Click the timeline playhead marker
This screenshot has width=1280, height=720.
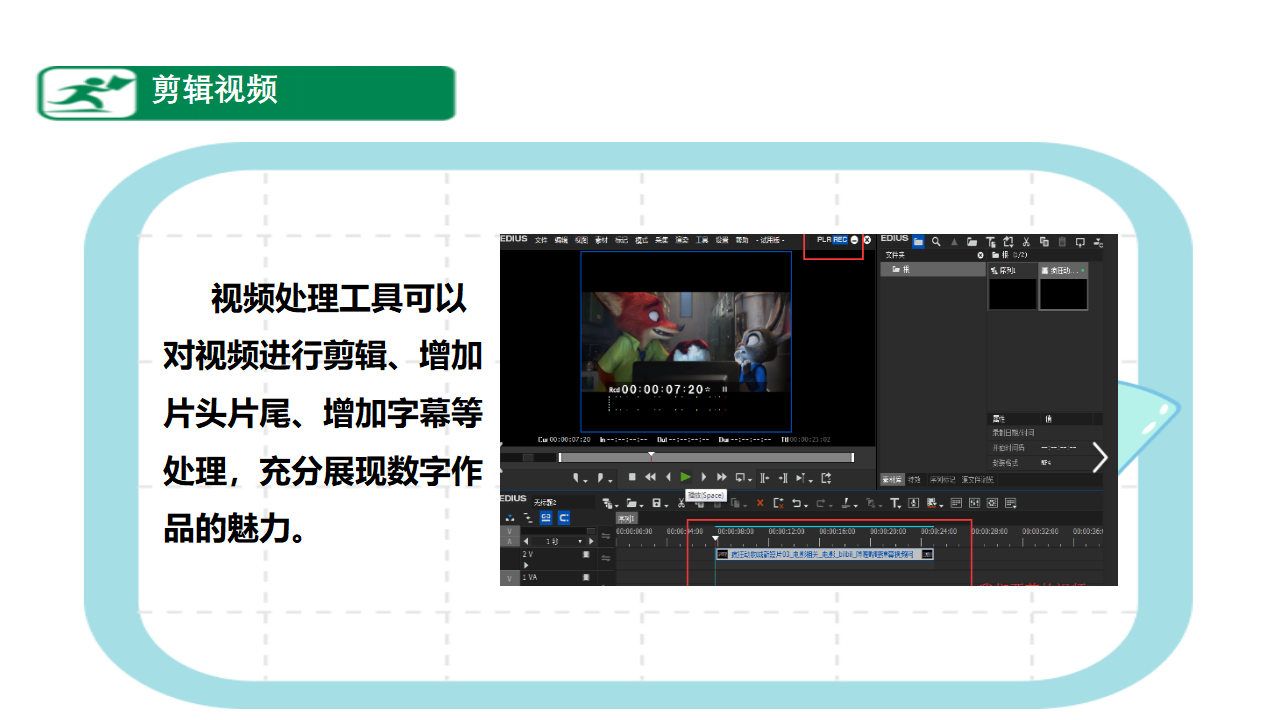tap(715, 538)
